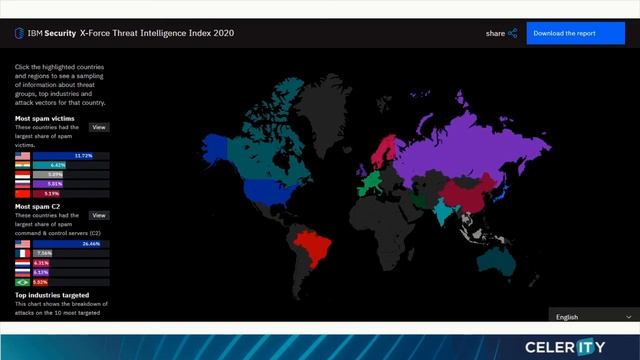640x360 pixels.
Task: Click the gray Indonesia spam victims bar
Action: (48, 175)
